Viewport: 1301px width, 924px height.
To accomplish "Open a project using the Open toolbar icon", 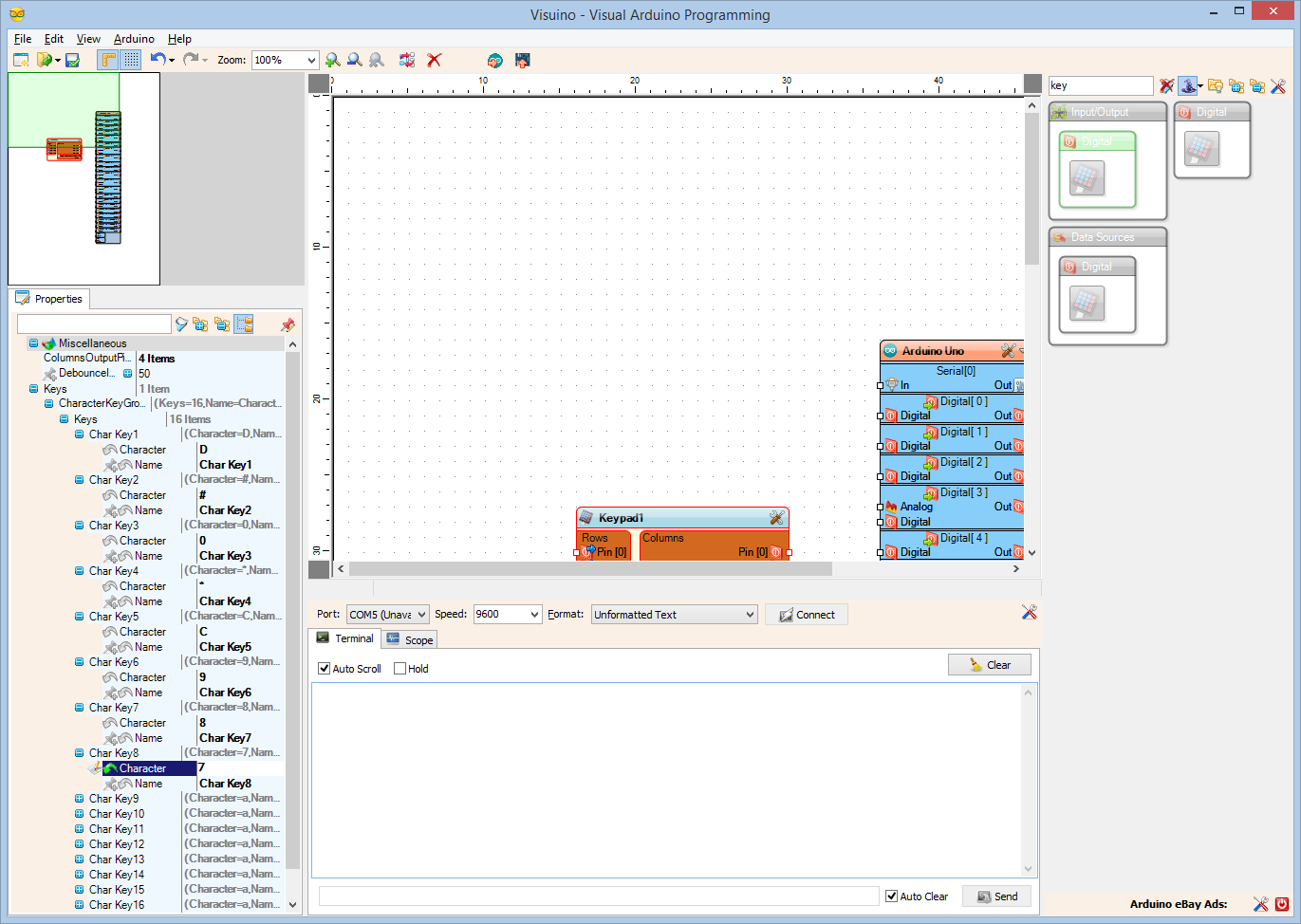I will click(42, 59).
